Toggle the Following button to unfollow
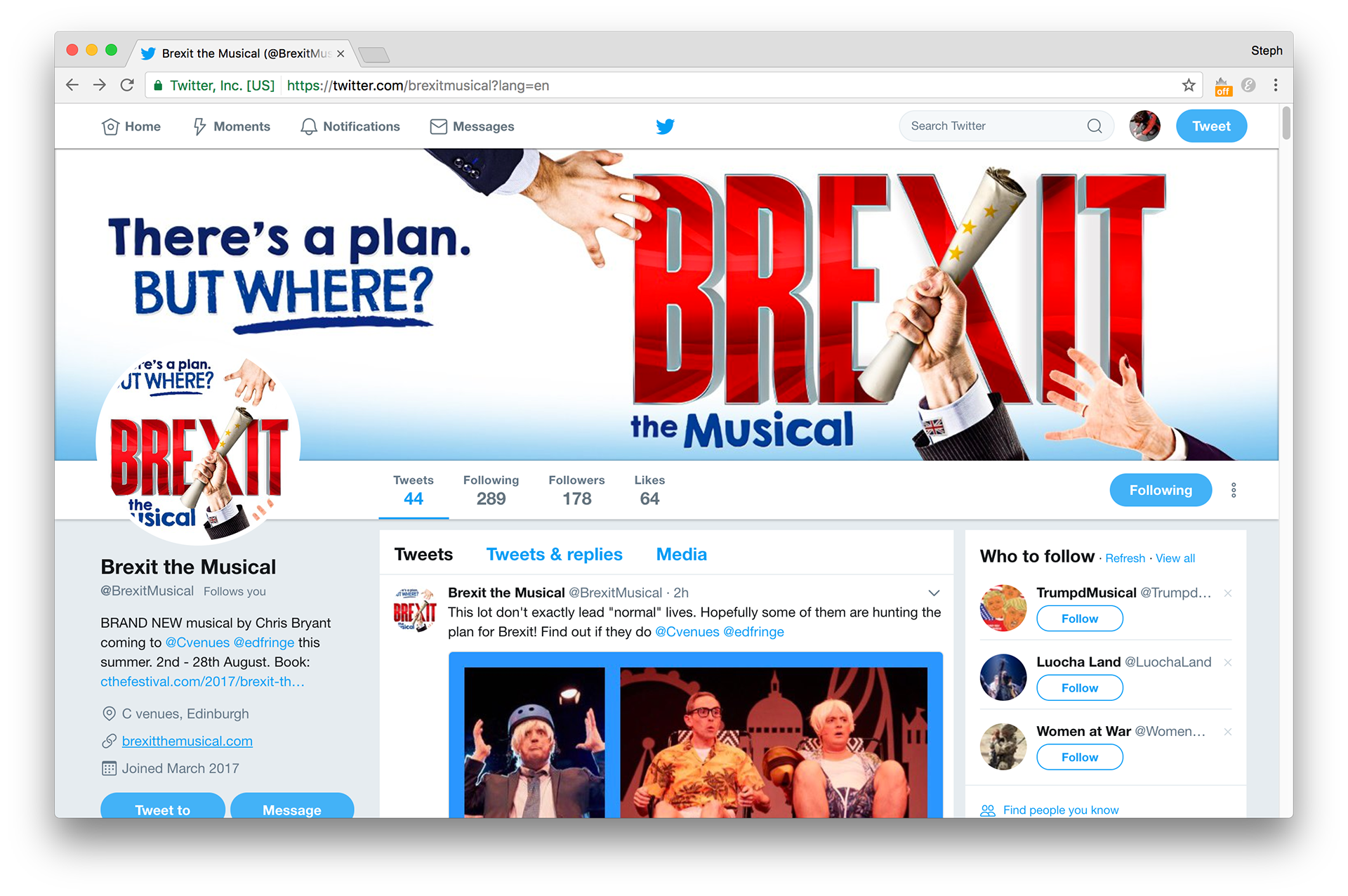 [x=1161, y=490]
